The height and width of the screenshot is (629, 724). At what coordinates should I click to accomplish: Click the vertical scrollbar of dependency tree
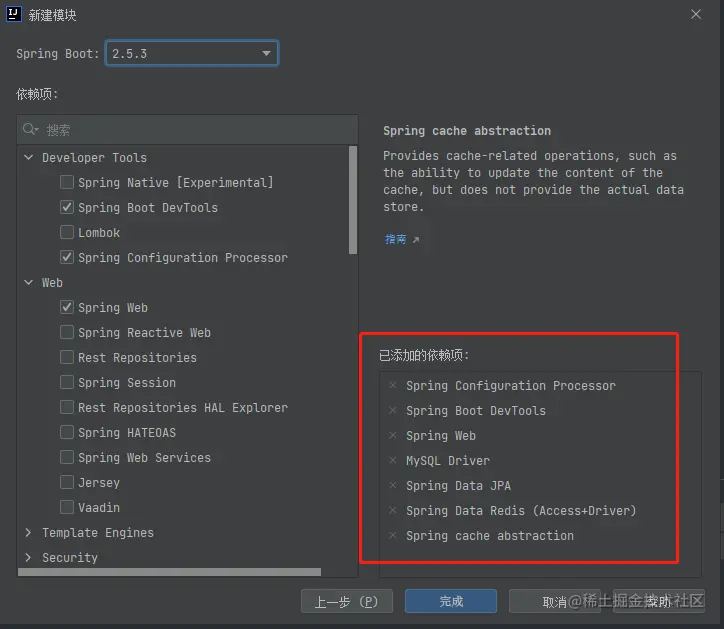[353, 200]
